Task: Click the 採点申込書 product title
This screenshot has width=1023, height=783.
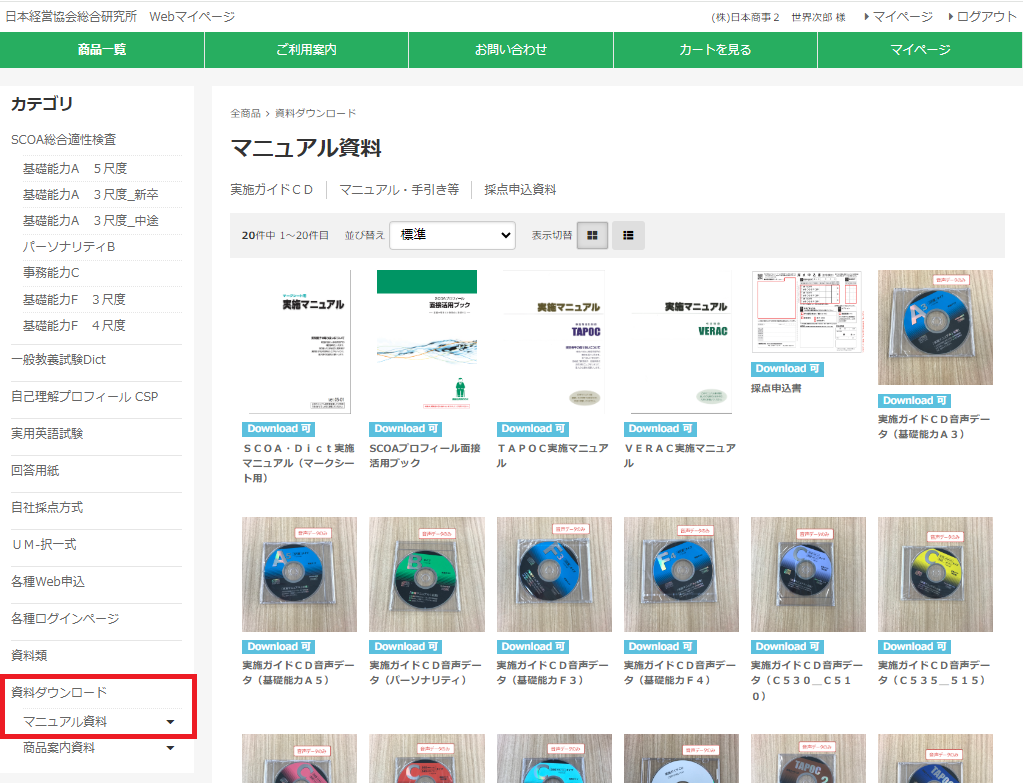Action: pos(776,389)
